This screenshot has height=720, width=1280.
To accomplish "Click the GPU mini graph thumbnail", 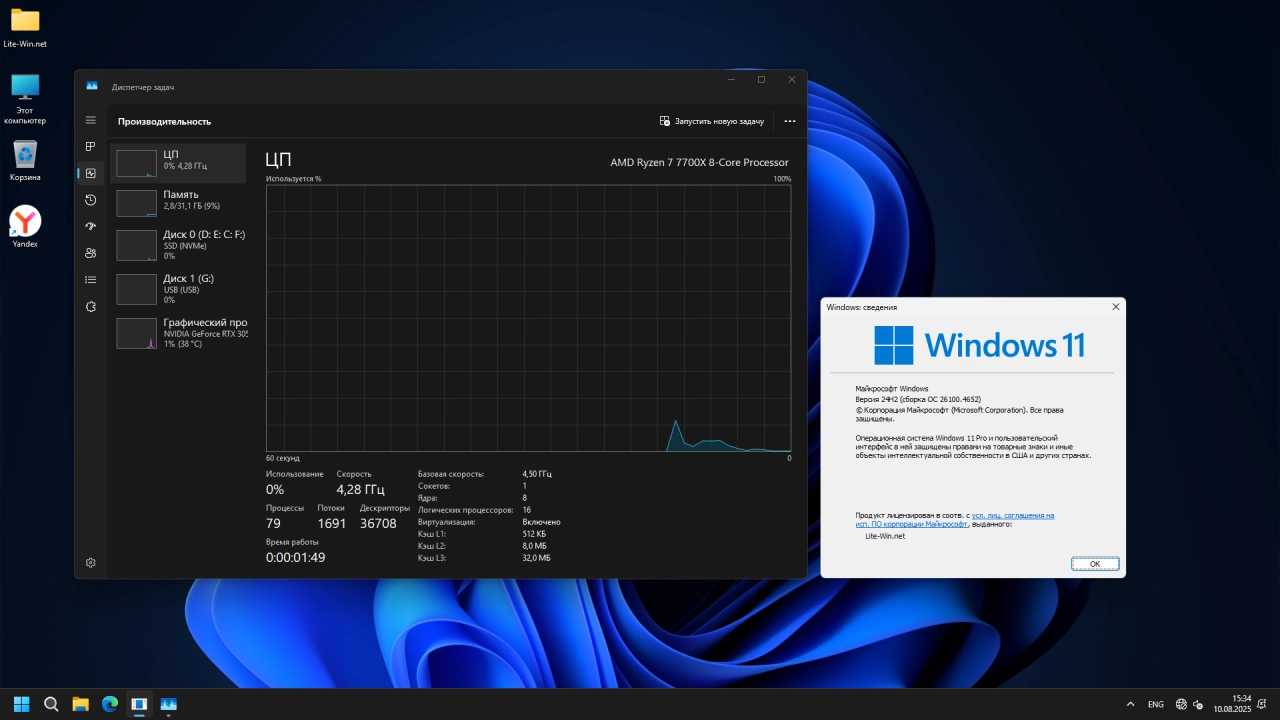I will 137,333.
